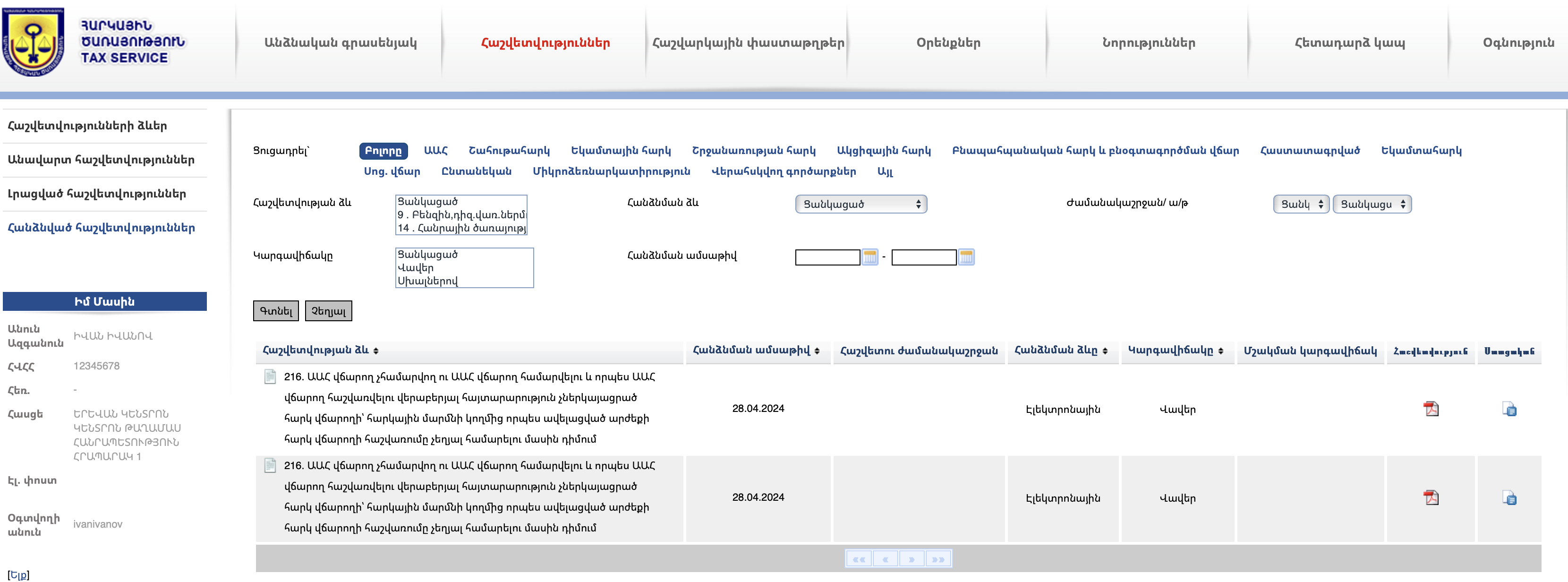Filter reports by Եկամտահարկ
1568x582 pixels.
(1421, 150)
